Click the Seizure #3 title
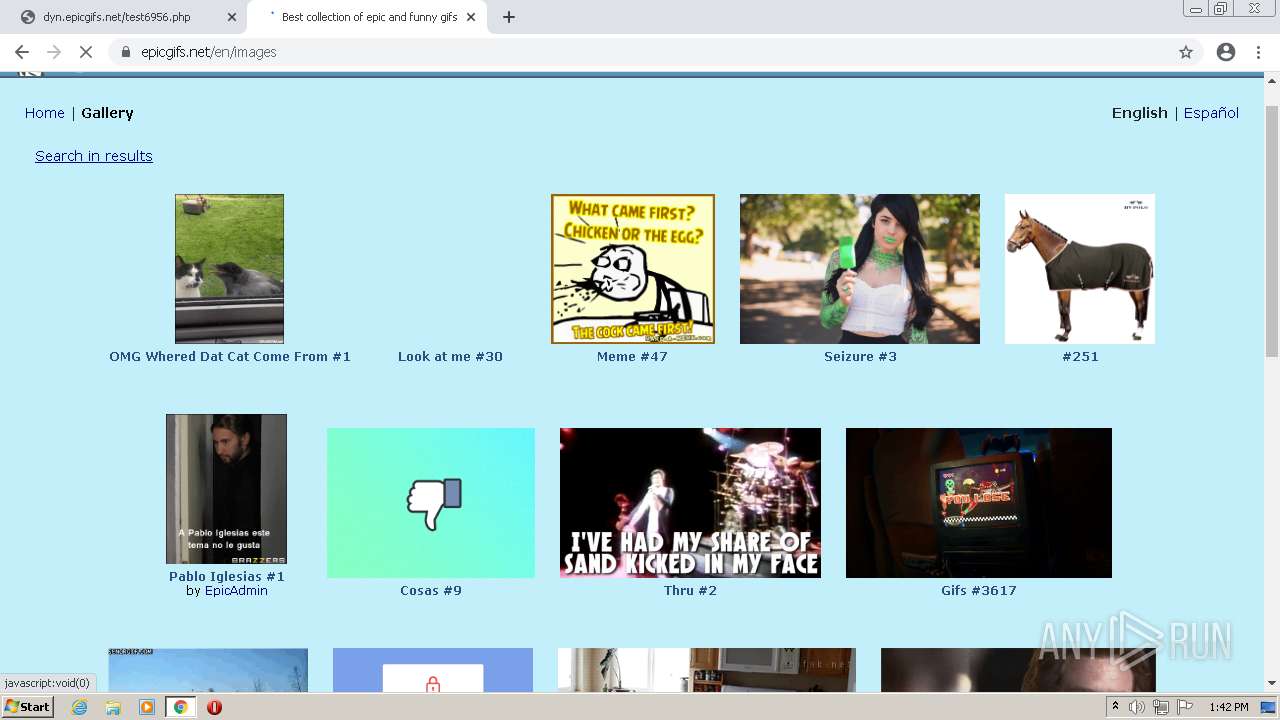The width and height of the screenshot is (1280, 720). pos(860,357)
